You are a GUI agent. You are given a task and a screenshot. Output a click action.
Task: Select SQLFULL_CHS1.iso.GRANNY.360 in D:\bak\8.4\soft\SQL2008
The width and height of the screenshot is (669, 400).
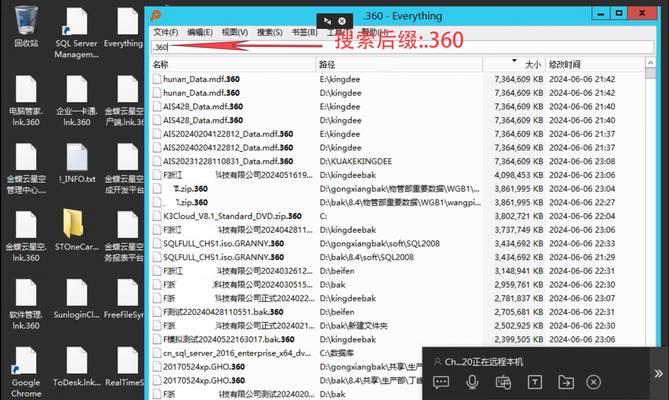223,257
